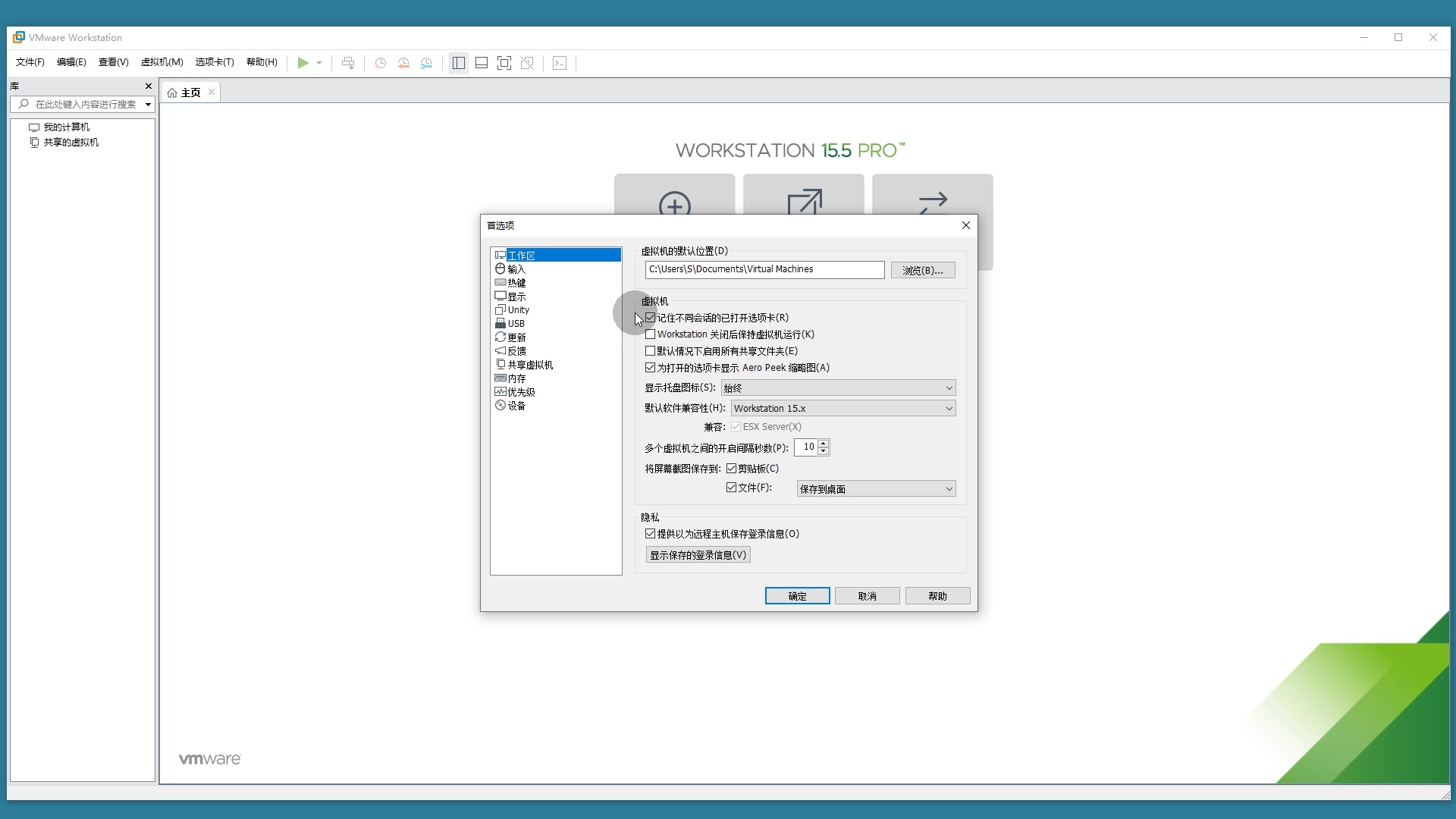Click the send Ctrl+Alt+Del toolbar icon
Image resolution: width=1456 pixels, height=819 pixels.
click(x=348, y=63)
